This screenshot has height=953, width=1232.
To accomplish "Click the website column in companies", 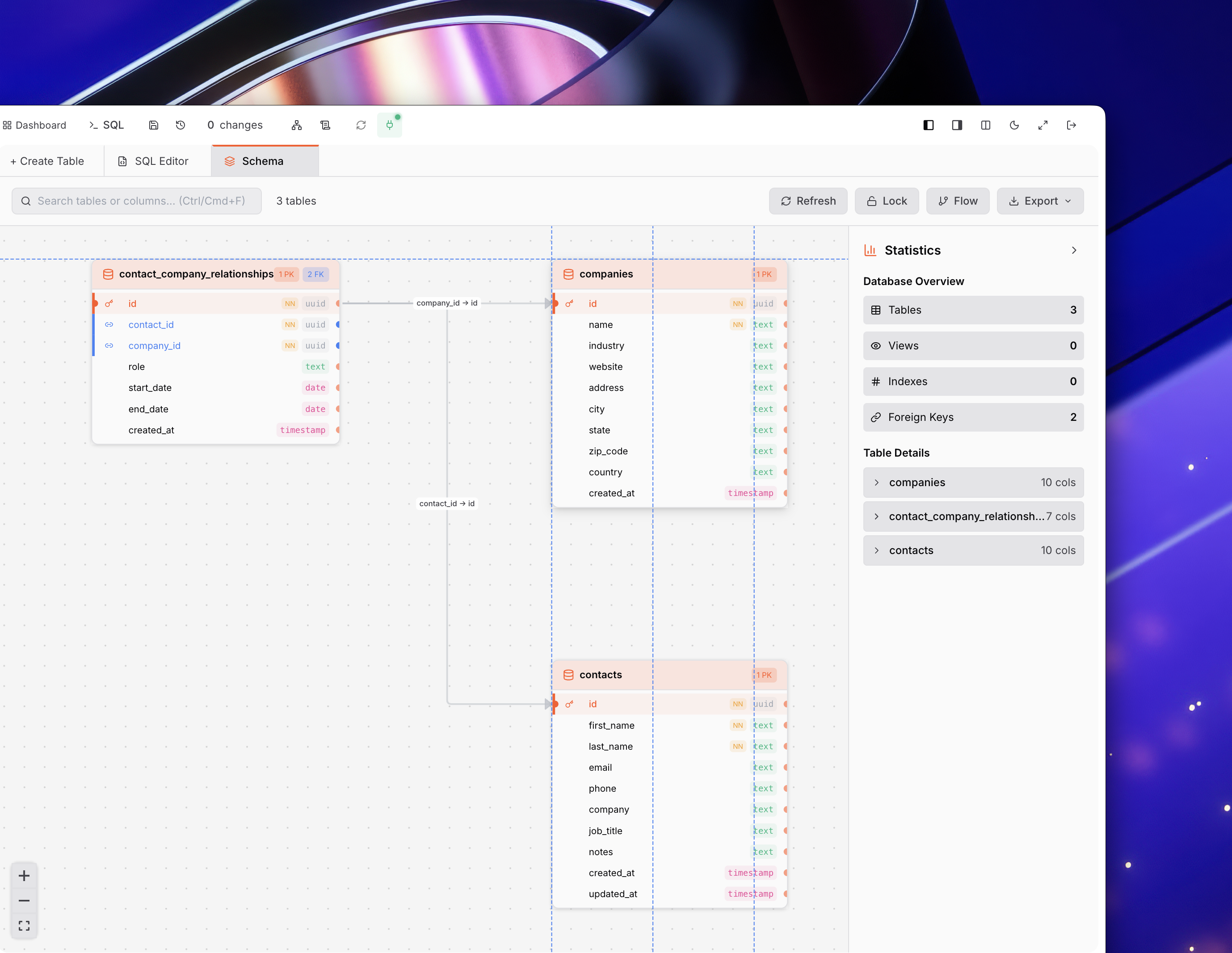I will pos(669,367).
